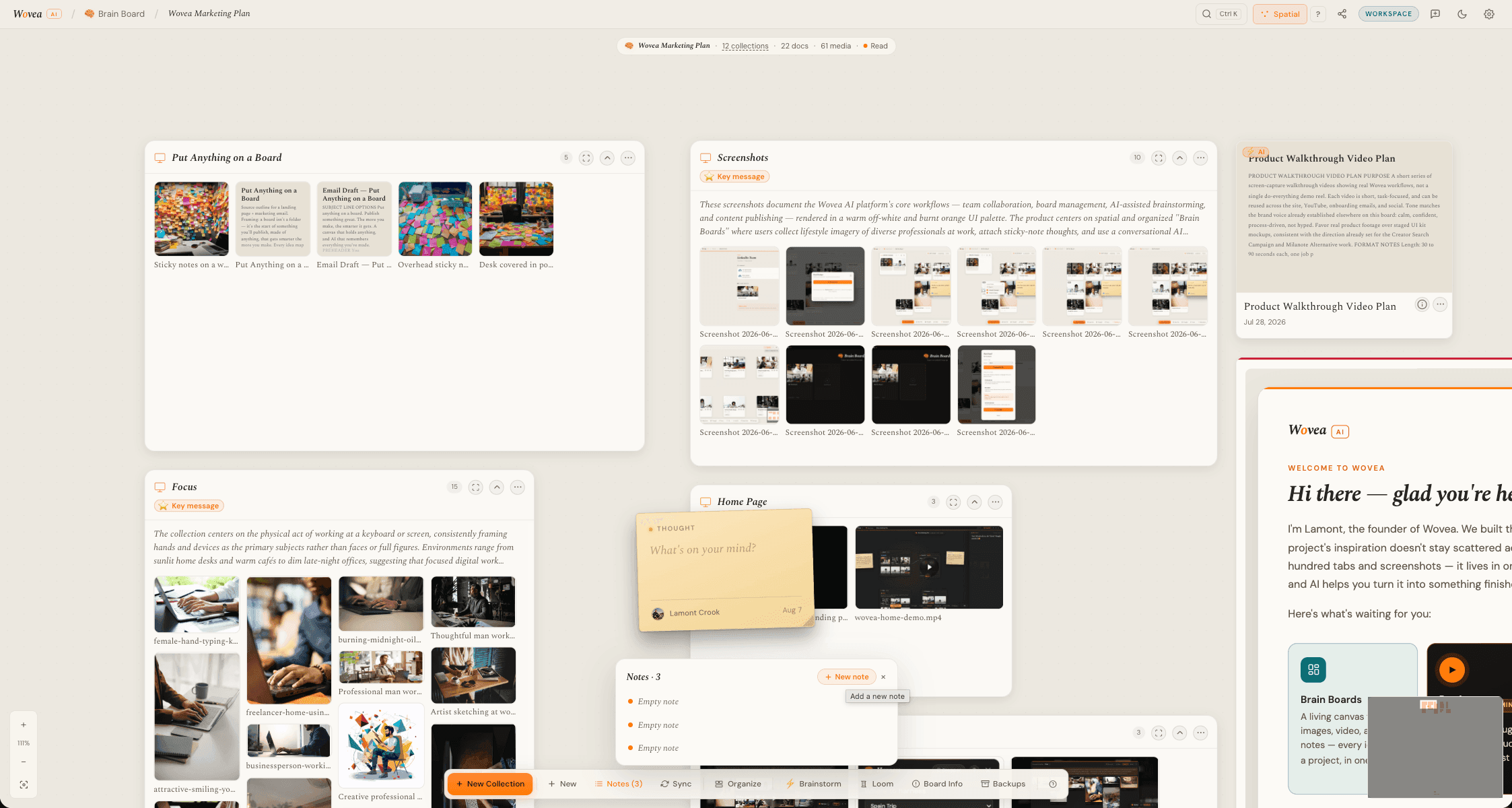Click the Read status in the board summary
Screen dimensions: 1512x808
[875, 46]
